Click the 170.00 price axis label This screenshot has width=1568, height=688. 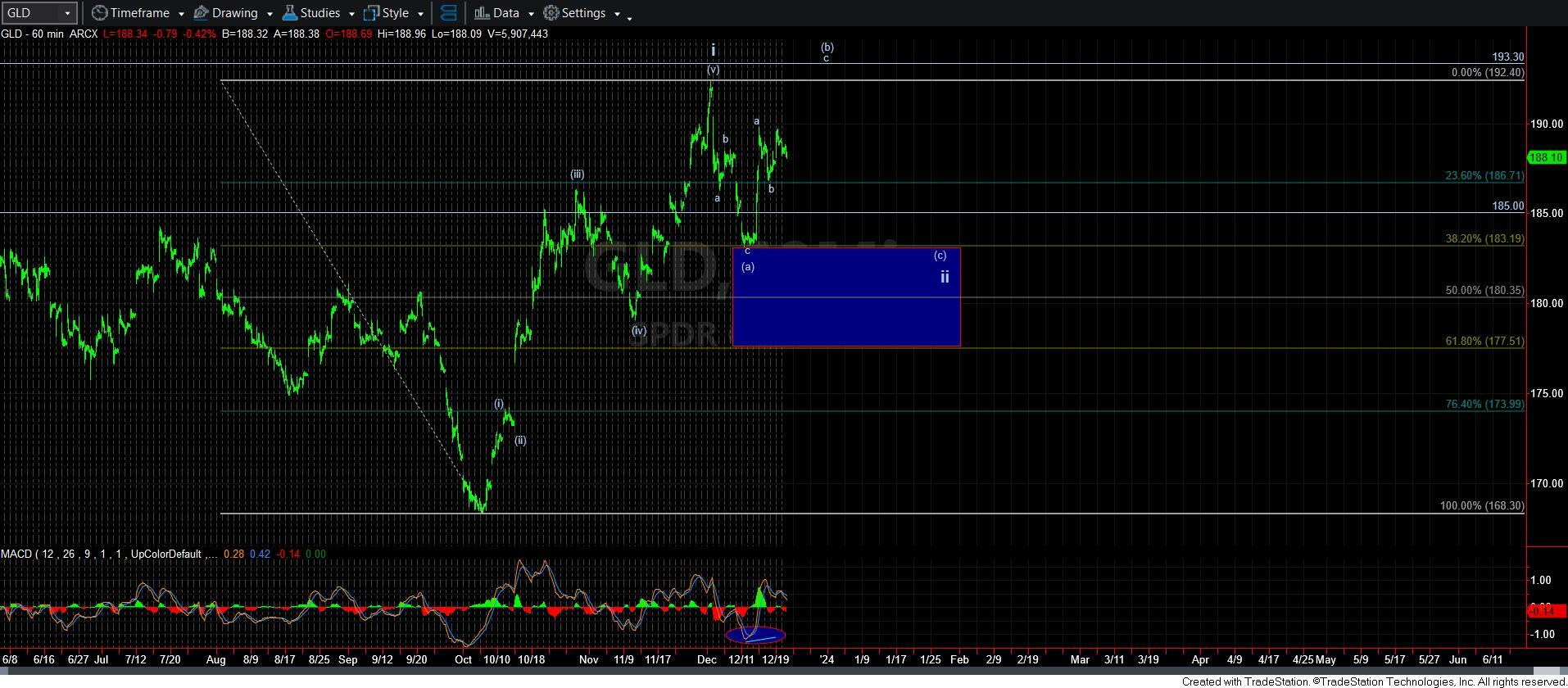pos(1547,484)
